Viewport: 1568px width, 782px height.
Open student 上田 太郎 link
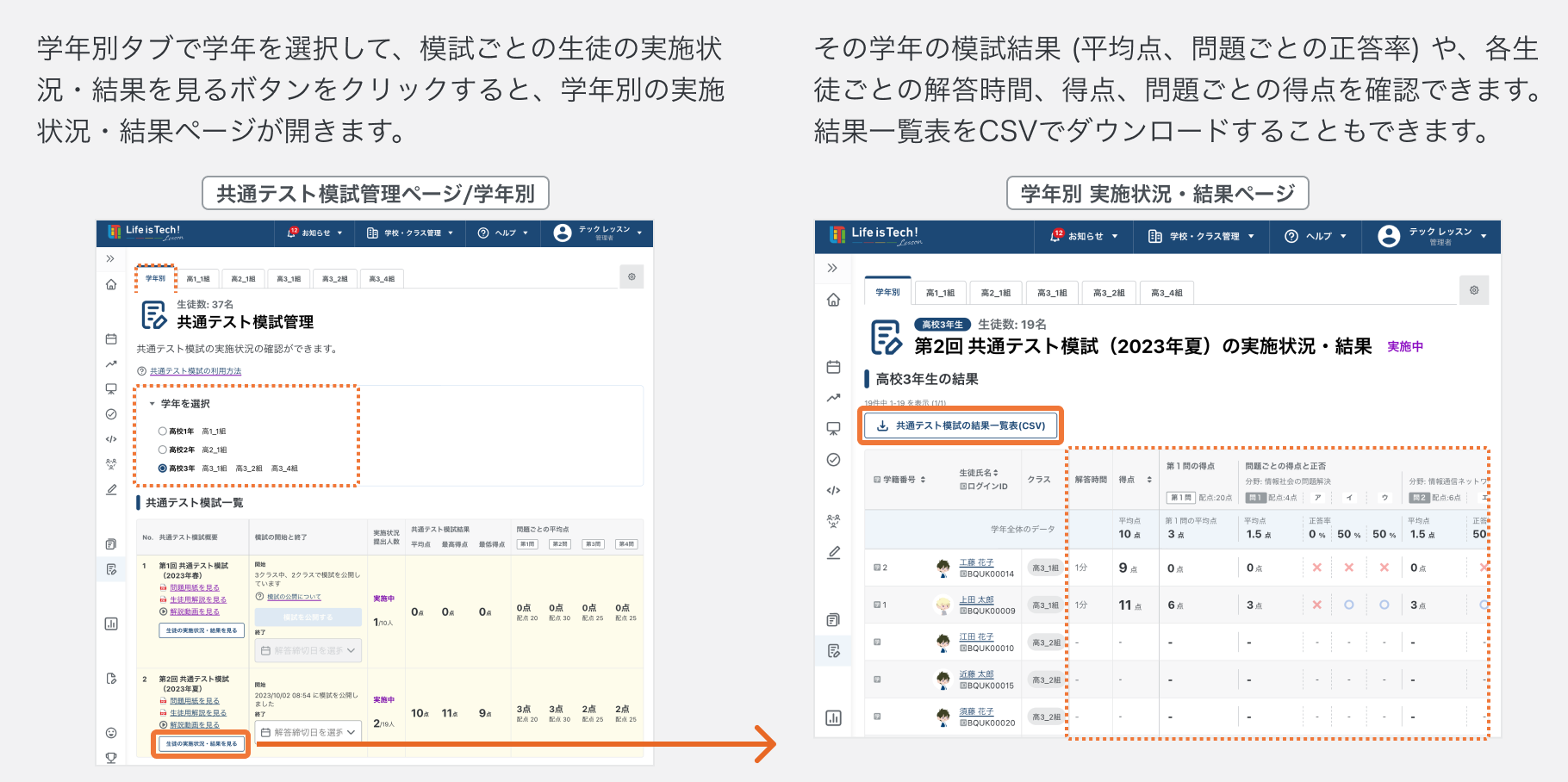tap(976, 599)
